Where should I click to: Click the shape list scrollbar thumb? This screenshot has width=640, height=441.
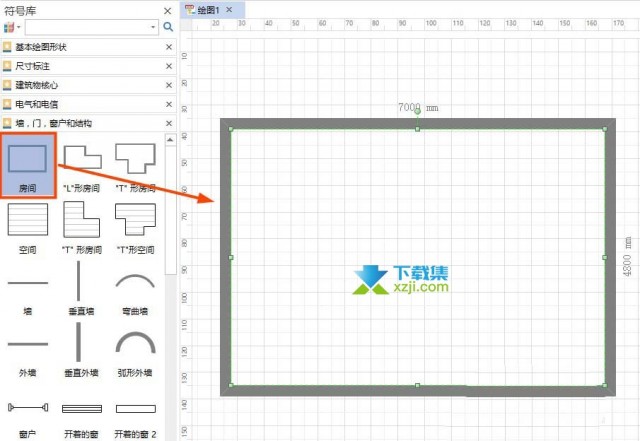[171, 210]
